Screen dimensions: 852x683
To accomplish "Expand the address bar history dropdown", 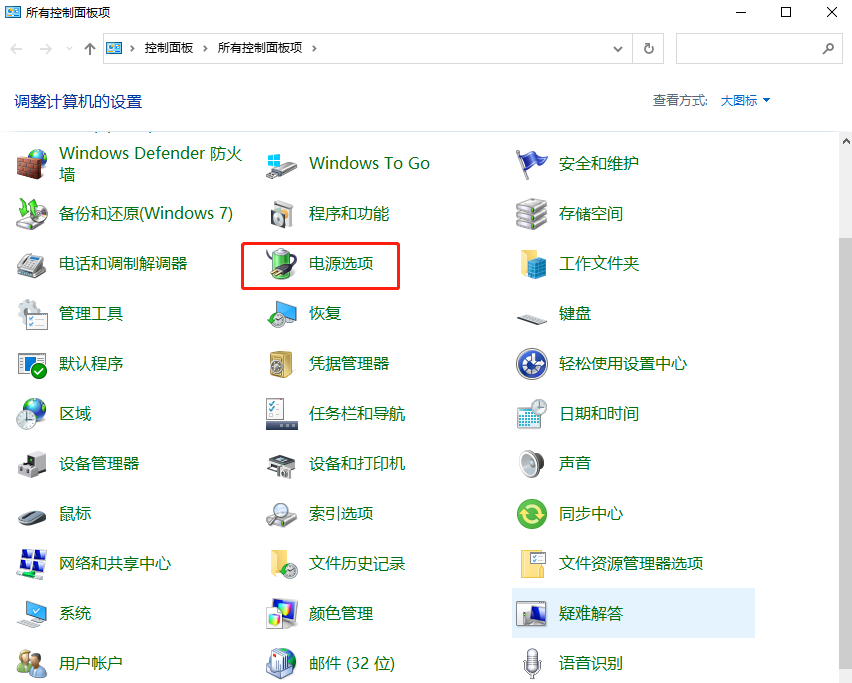I will coord(618,48).
